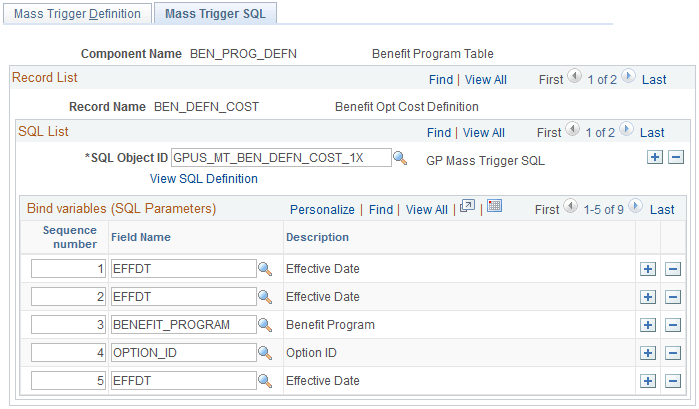Viewport: 699px width, 409px height.
Task: Add row after sequence 5
Action: pyautogui.click(x=648, y=381)
